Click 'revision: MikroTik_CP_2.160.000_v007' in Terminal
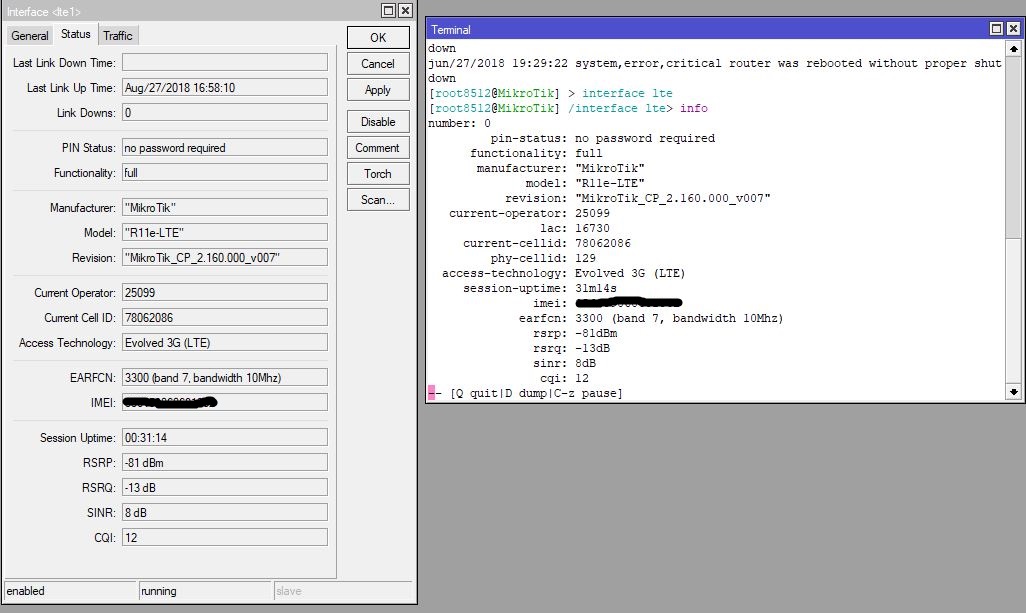 coord(637,198)
